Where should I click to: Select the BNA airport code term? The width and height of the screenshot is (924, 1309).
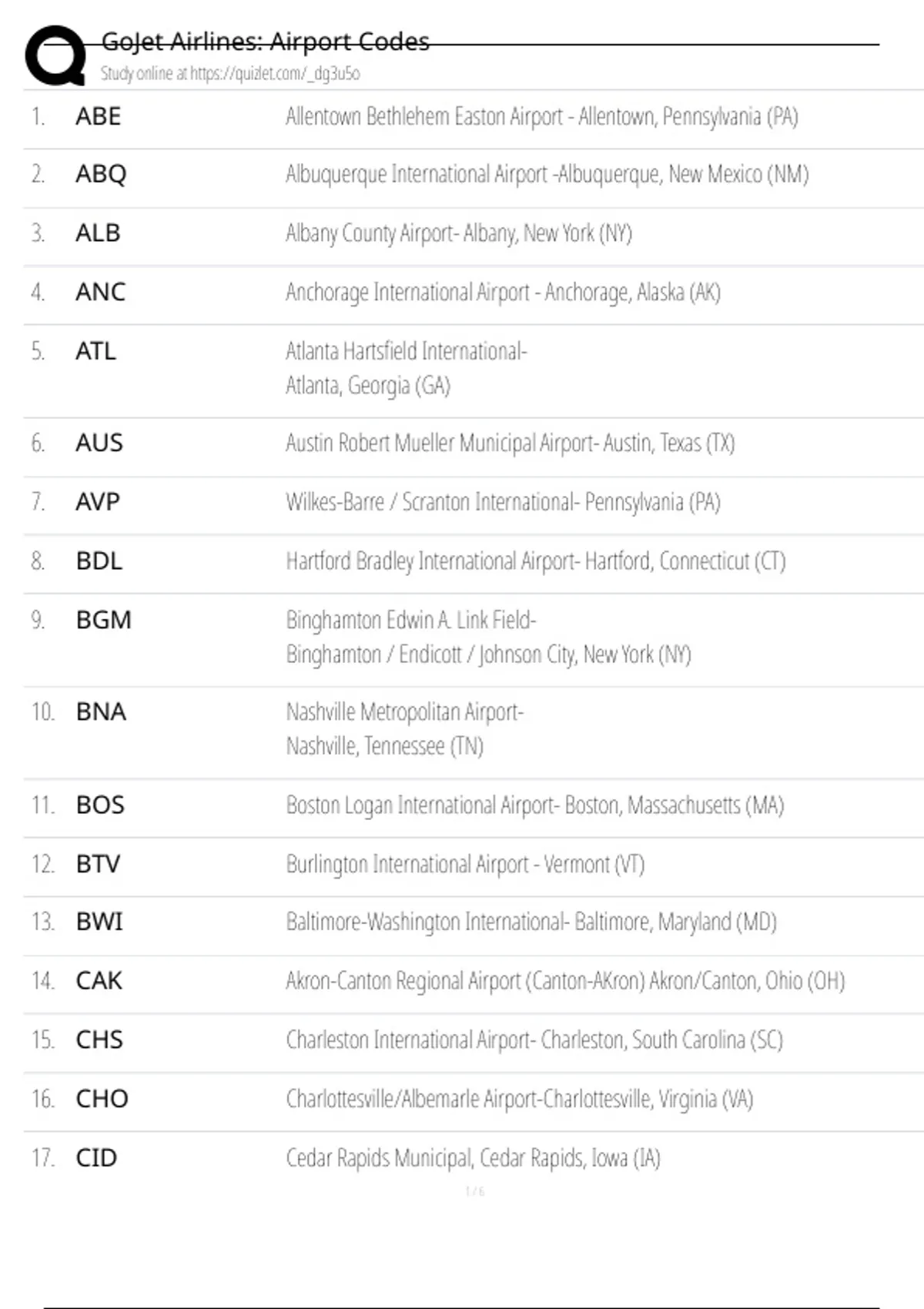[x=101, y=711]
